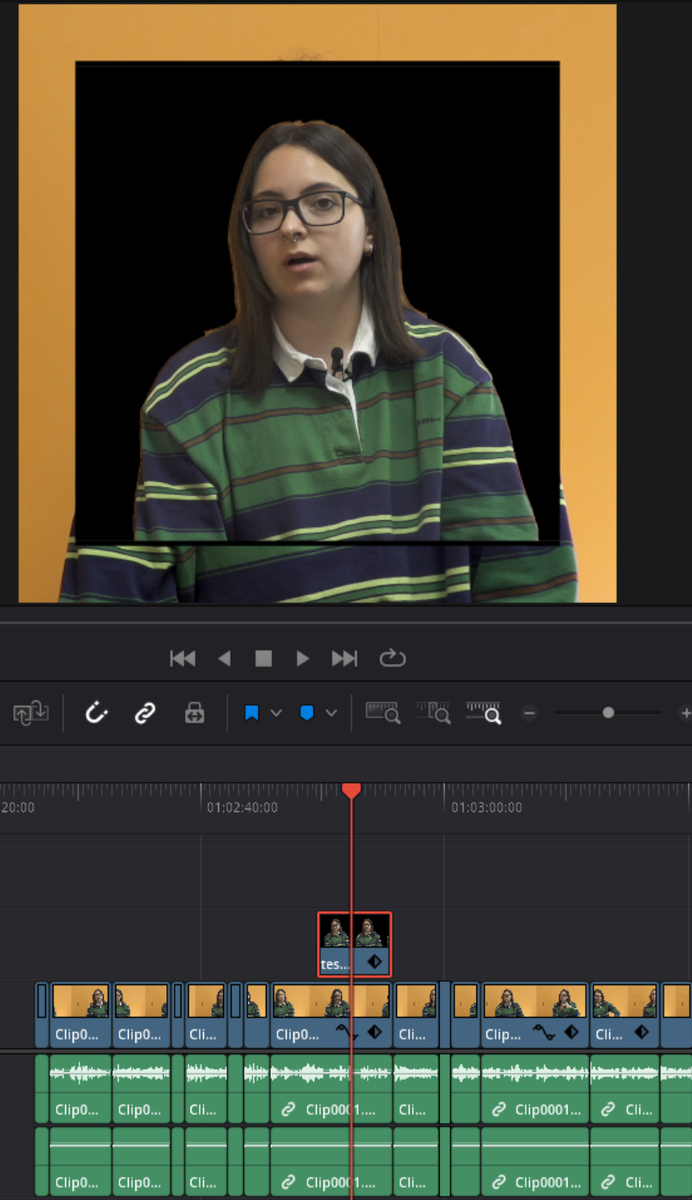The height and width of the screenshot is (1200, 692).
Task: Add a blue marker at playhead
Action: tap(307, 713)
